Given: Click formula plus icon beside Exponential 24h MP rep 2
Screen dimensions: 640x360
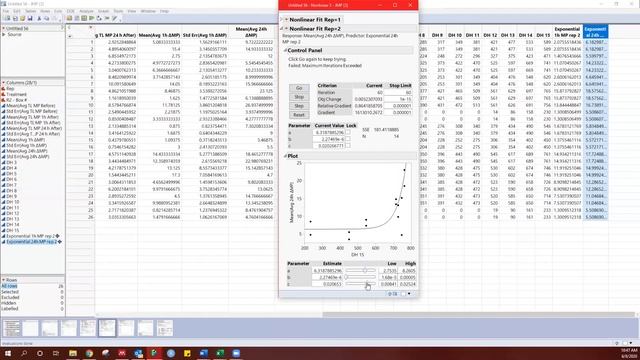Looking at the screenshot, I should (x=60, y=242).
